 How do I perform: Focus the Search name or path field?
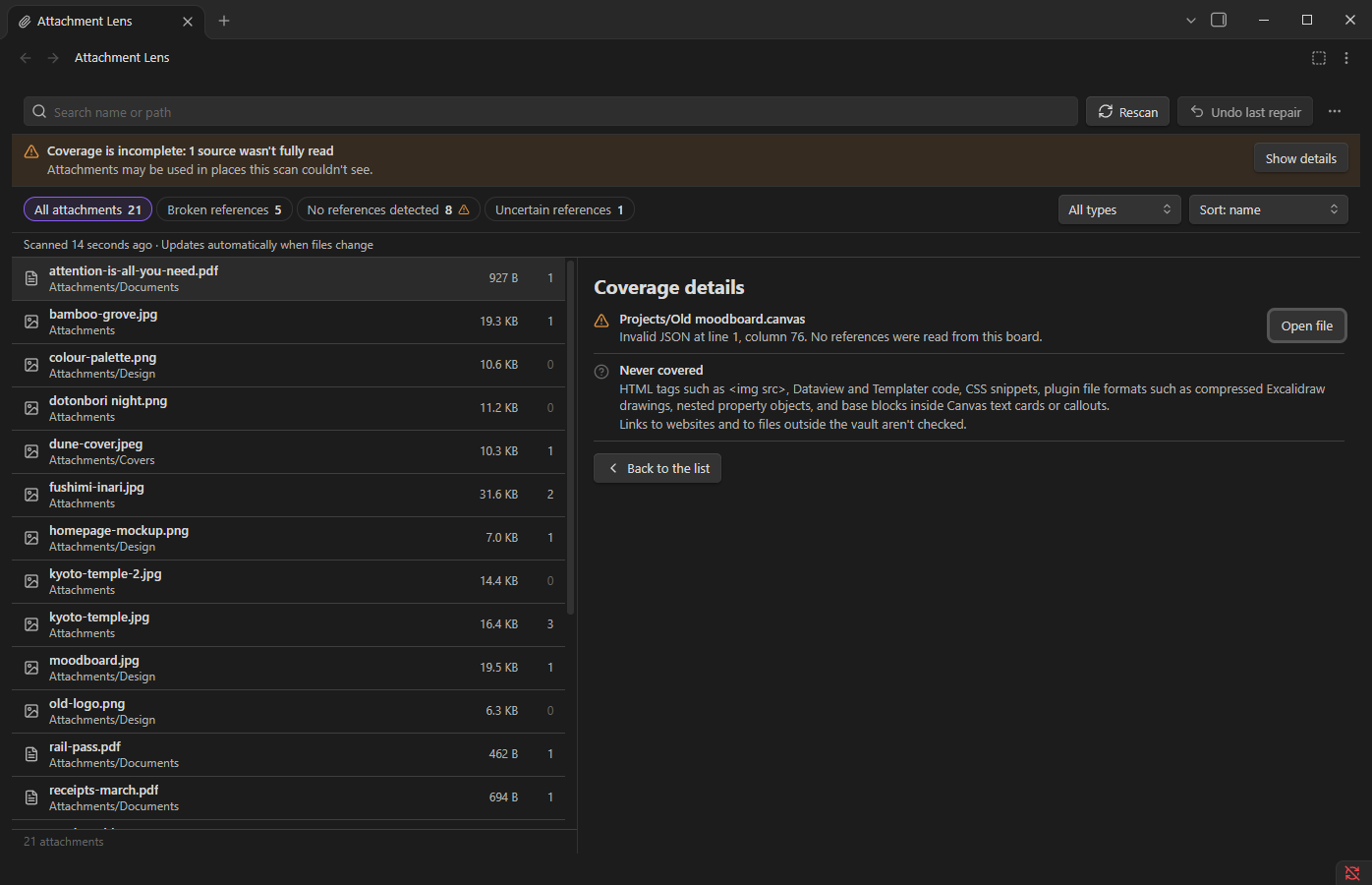(x=550, y=112)
